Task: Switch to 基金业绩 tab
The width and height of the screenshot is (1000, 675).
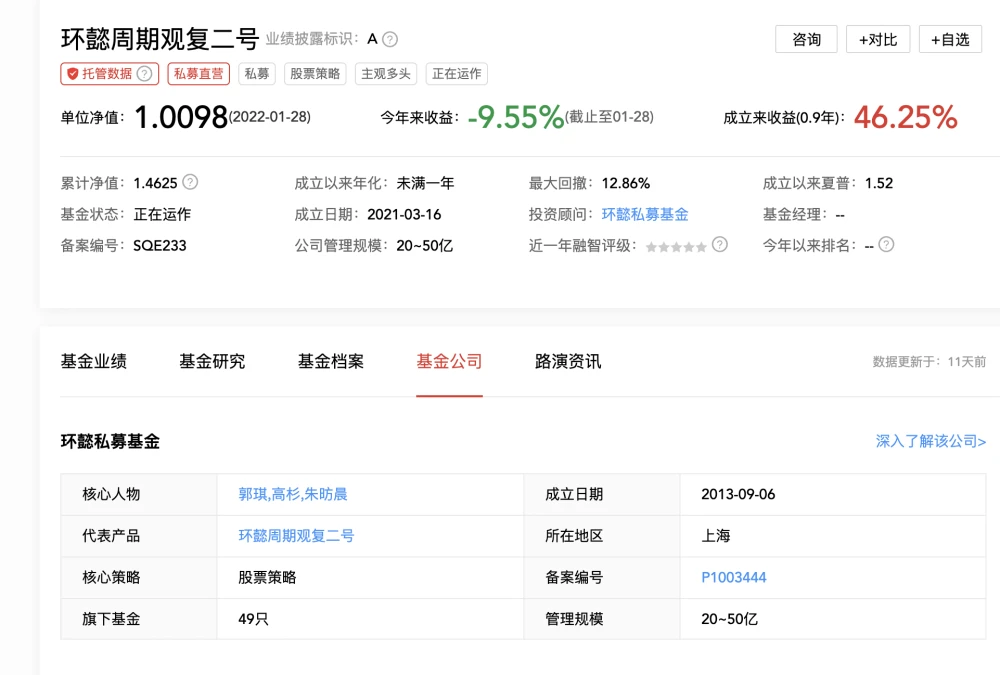Action: (x=94, y=361)
